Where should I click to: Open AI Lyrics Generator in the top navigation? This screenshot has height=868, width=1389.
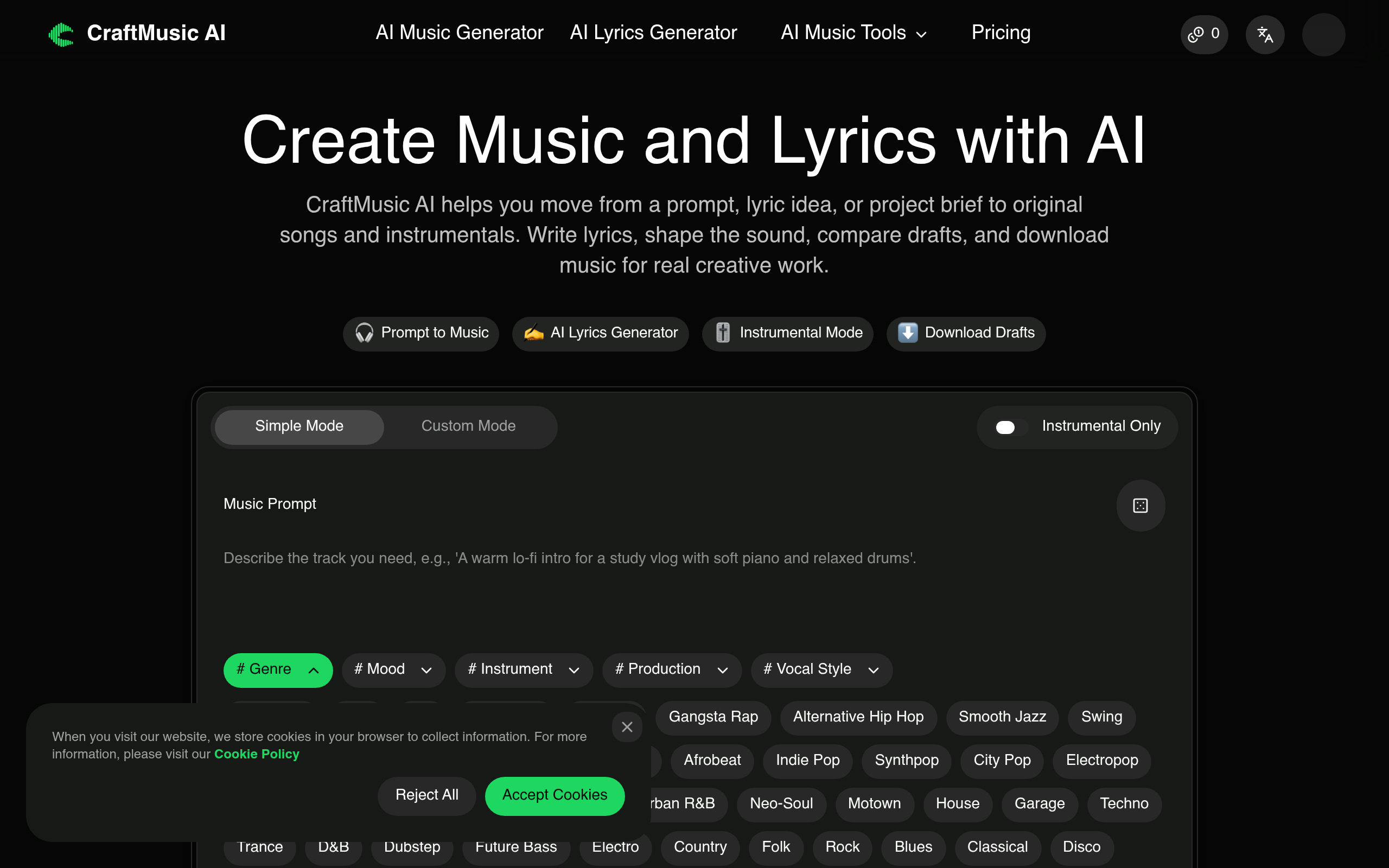click(653, 33)
